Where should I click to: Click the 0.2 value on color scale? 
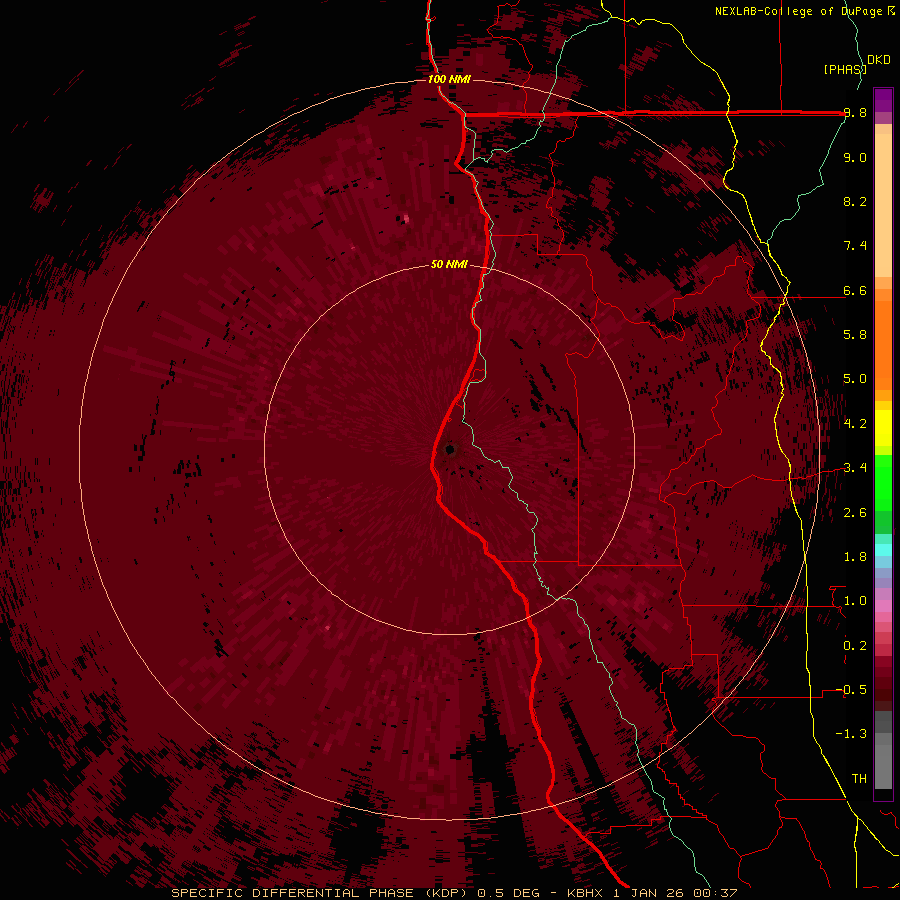[x=855, y=646]
